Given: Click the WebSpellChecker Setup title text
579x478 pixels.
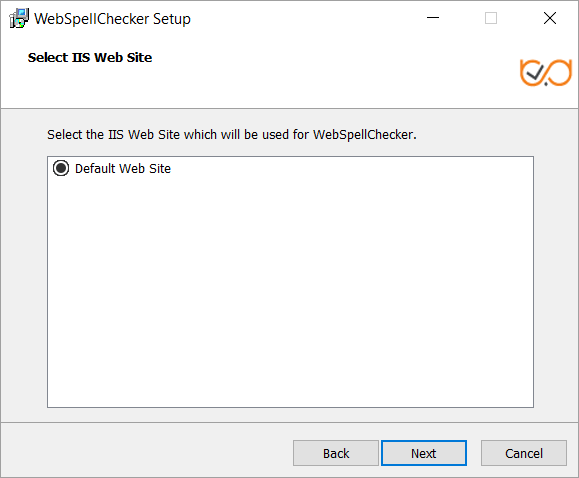Looking at the screenshot, I should click(x=112, y=19).
